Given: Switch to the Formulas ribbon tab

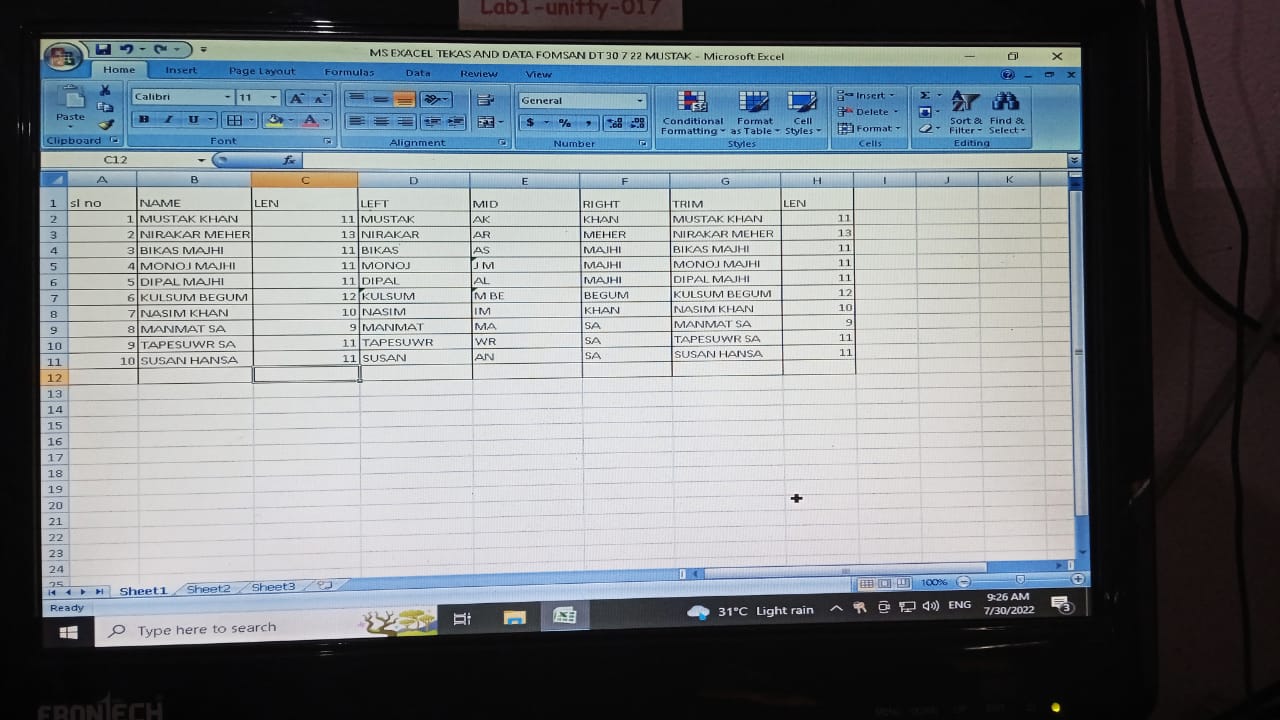Looking at the screenshot, I should (x=349, y=72).
